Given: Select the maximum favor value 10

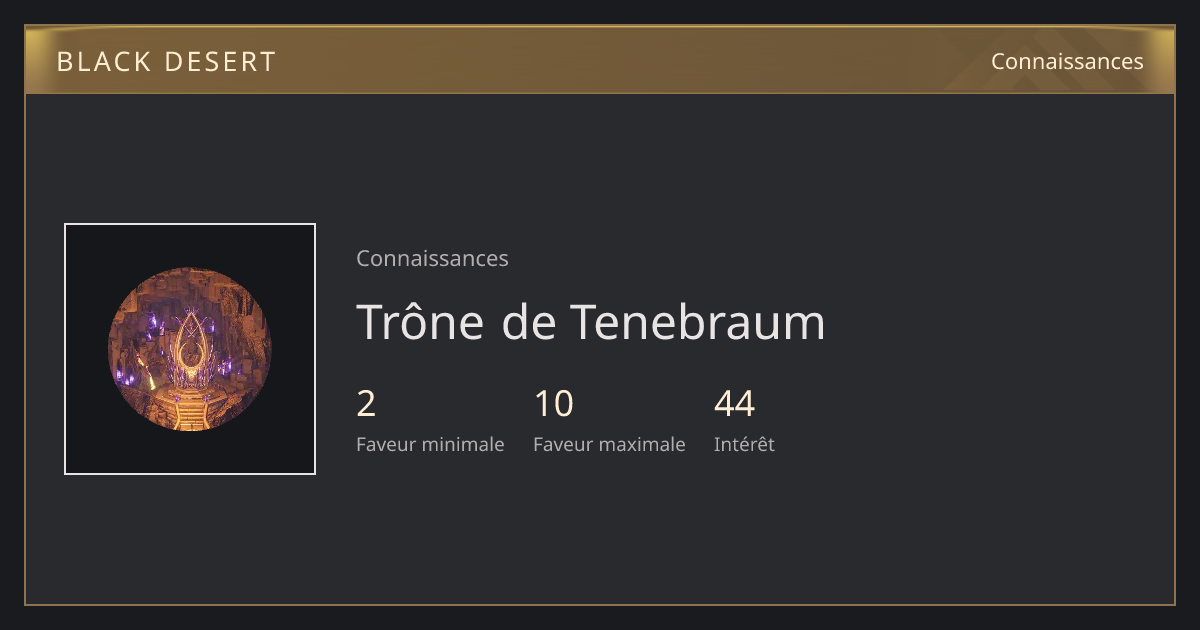Looking at the screenshot, I should pyautogui.click(x=553, y=404).
